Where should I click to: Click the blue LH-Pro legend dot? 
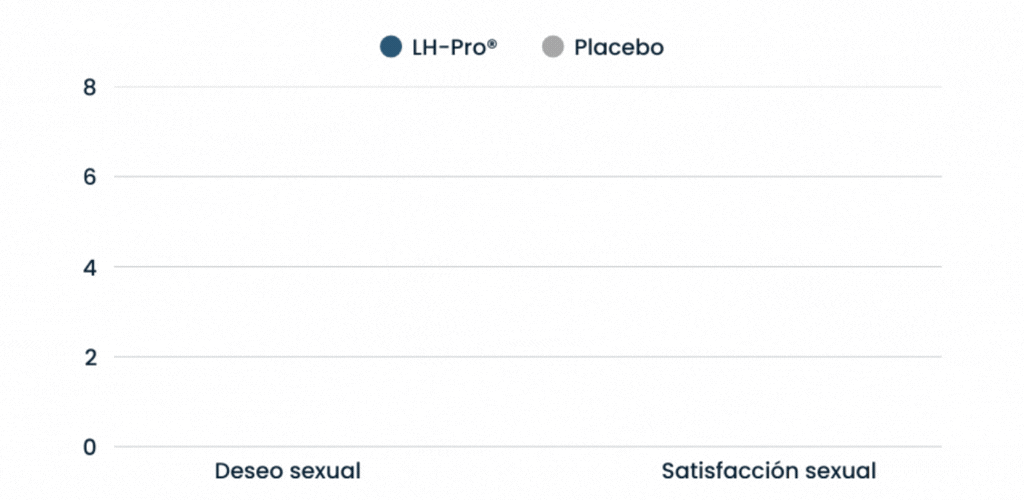391,47
